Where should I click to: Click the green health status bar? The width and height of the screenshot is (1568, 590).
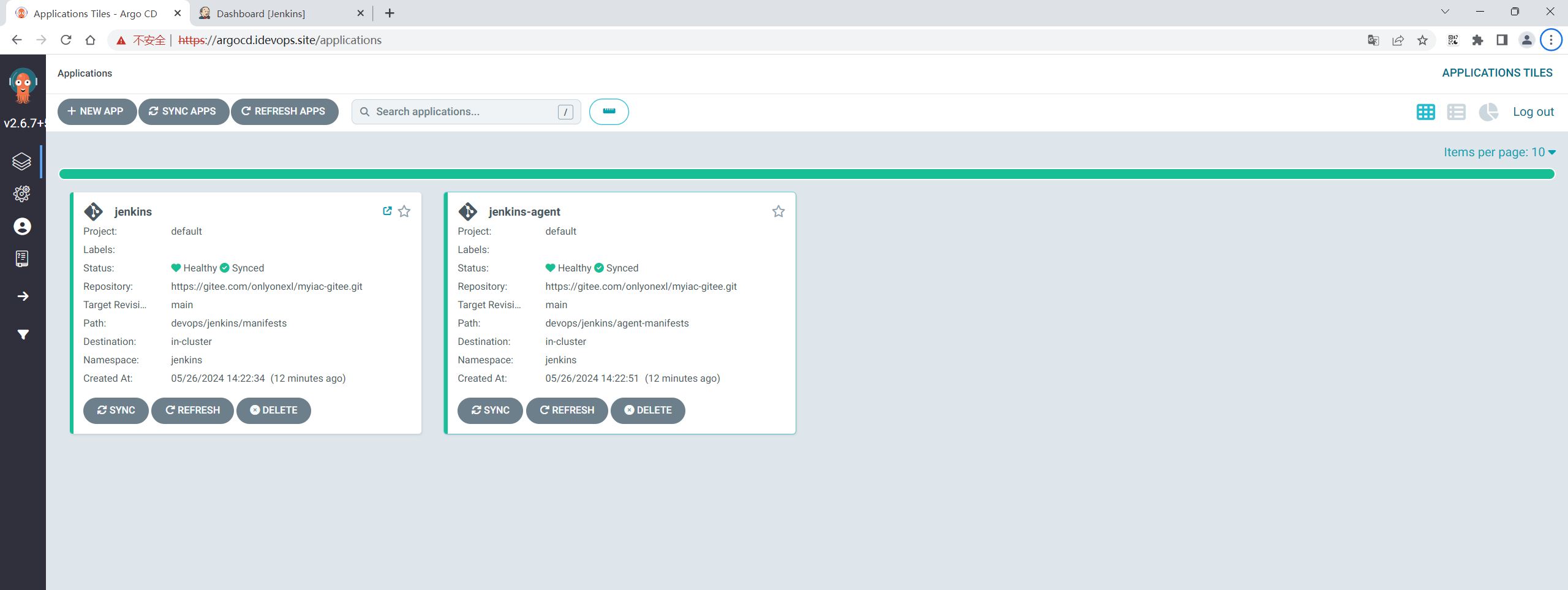pos(806,174)
